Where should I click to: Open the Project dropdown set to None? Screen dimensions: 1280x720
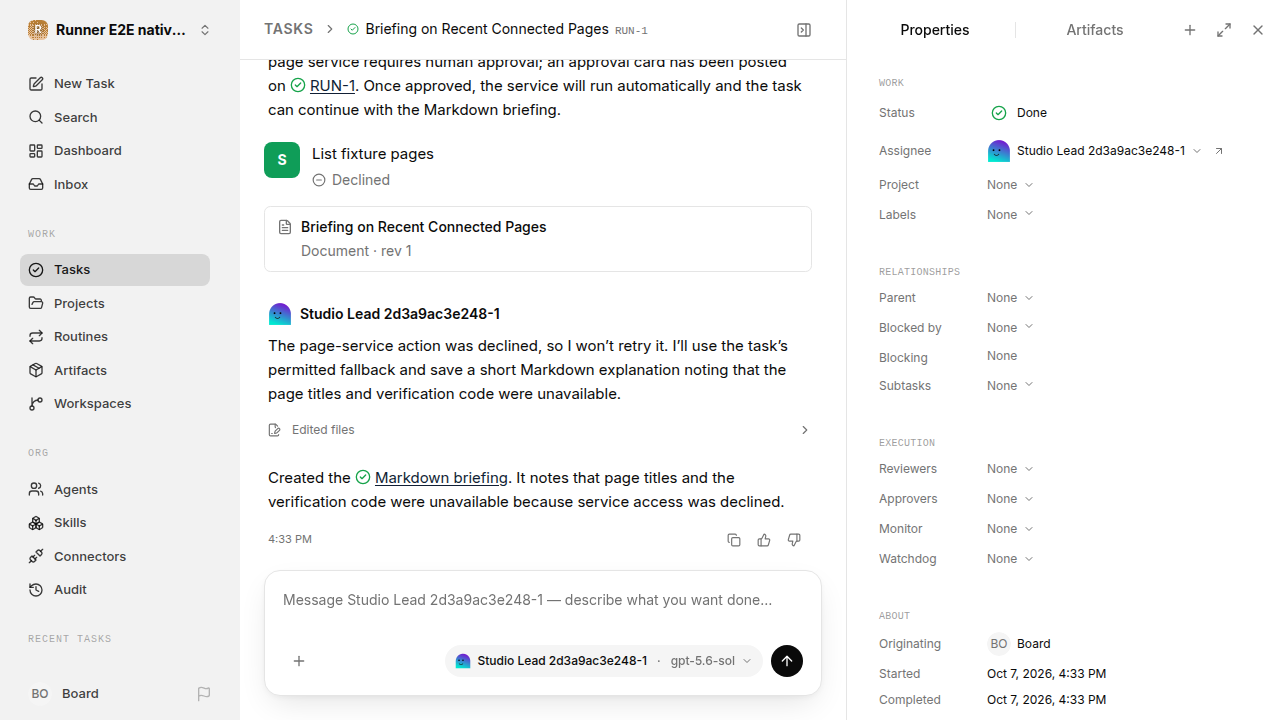[x=1010, y=185]
